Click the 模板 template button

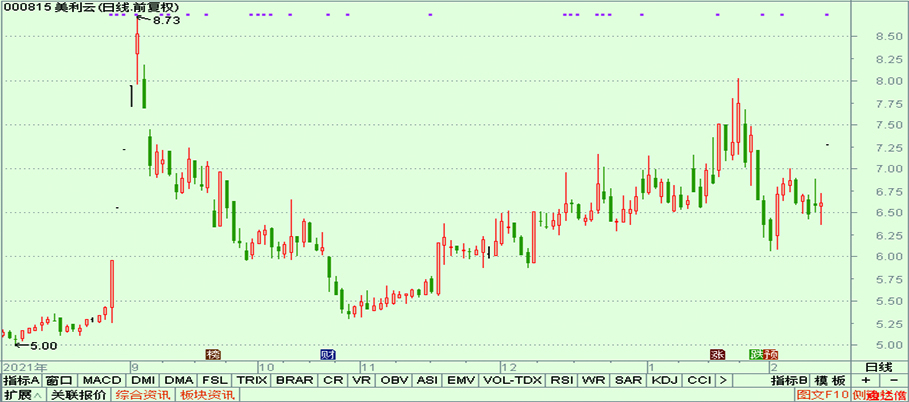[x=830, y=381]
